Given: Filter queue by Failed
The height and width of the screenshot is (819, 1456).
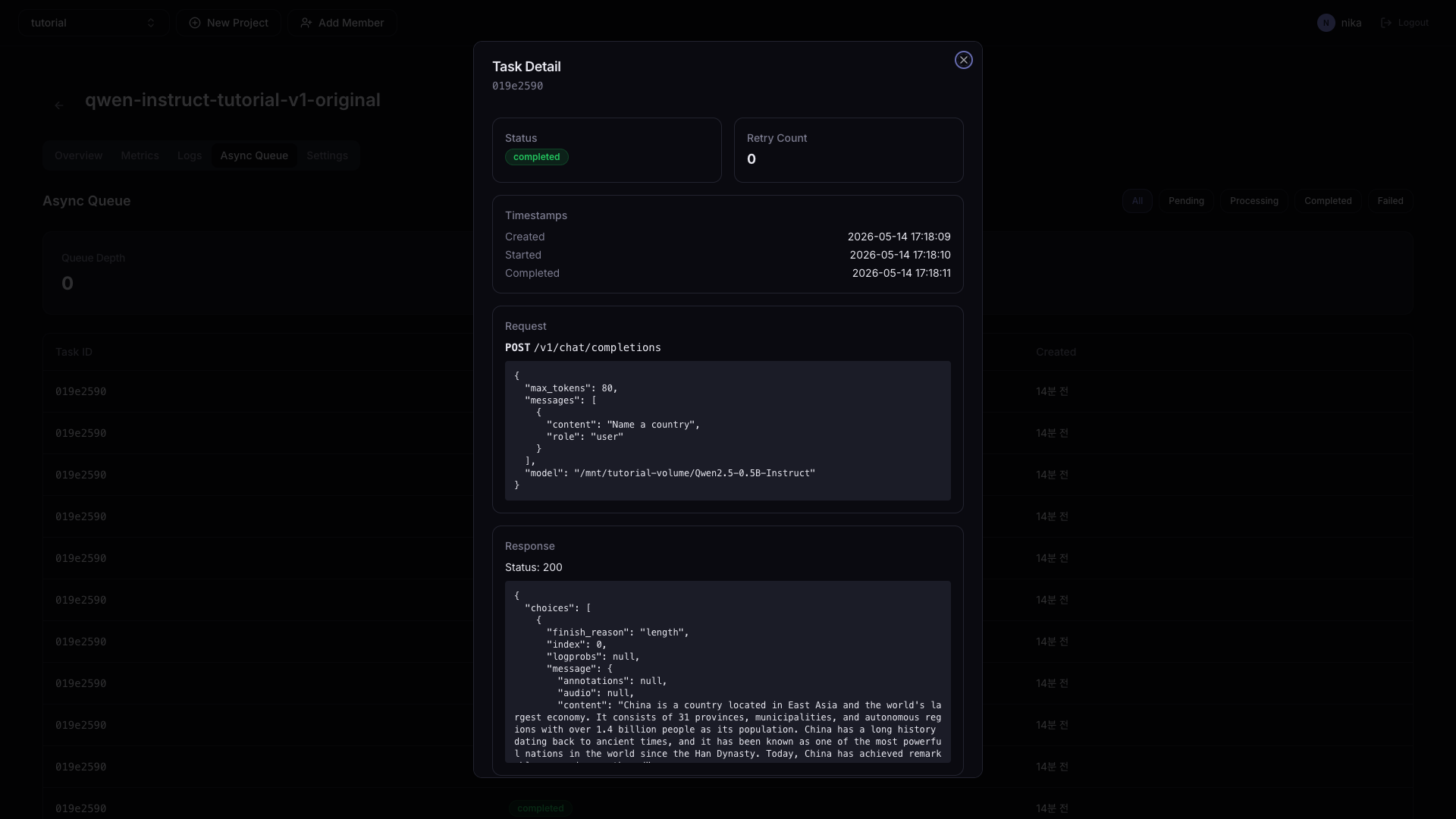Looking at the screenshot, I should click(1390, 201).
